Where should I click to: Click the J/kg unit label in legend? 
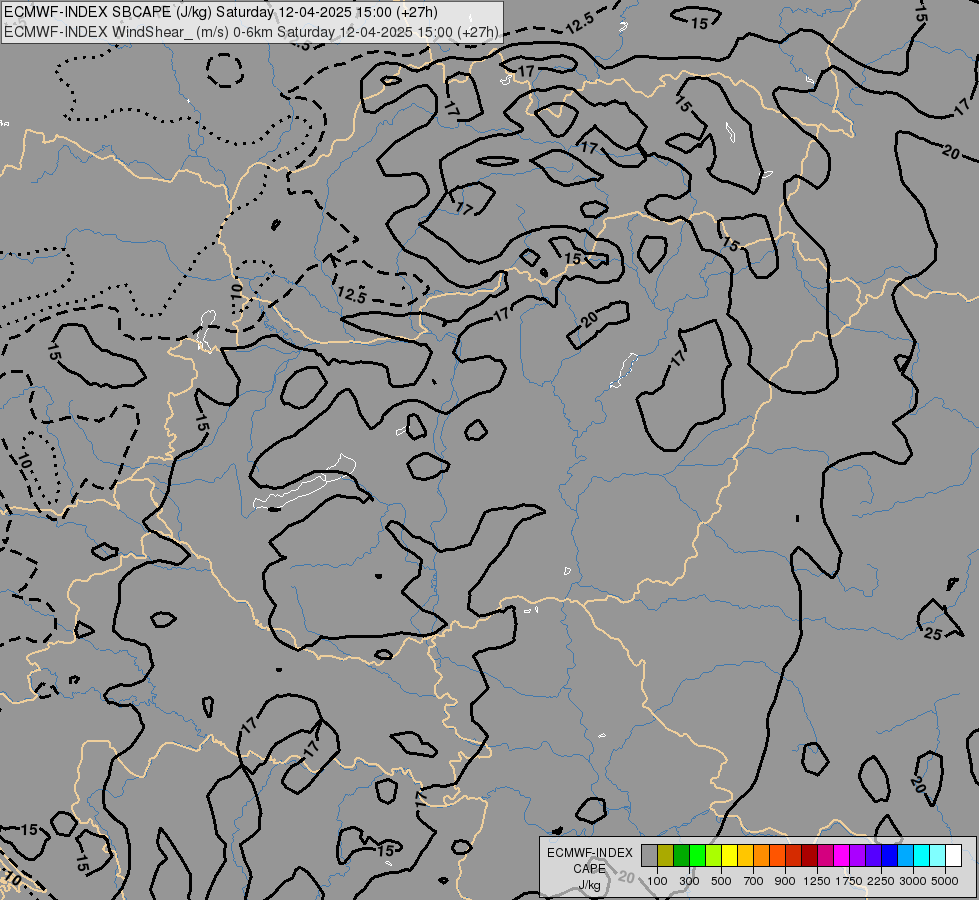click(x=589, y=886)
